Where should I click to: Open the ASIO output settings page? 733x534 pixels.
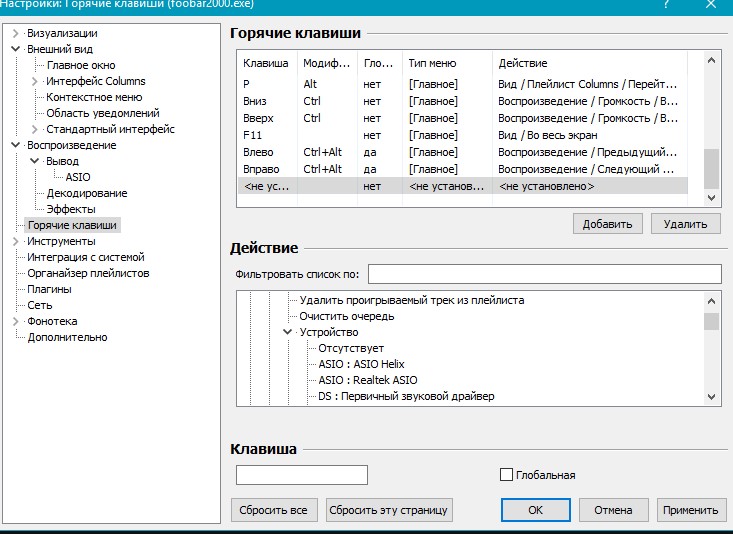click(77, 177)
